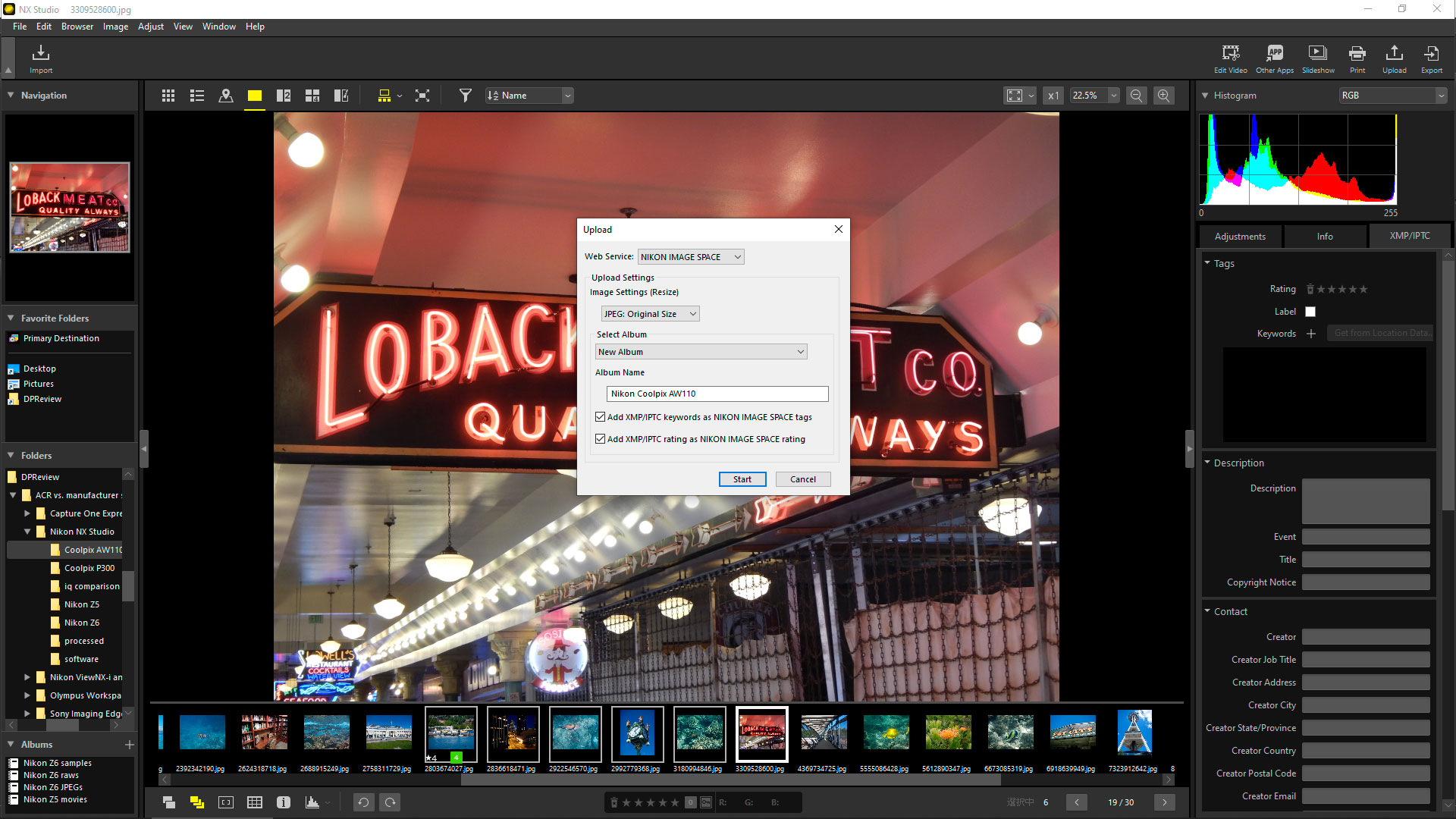Toggle Add XMP/IPTC keywords as tags checkbox
The image size is (1456, 819).
[601, 417]
